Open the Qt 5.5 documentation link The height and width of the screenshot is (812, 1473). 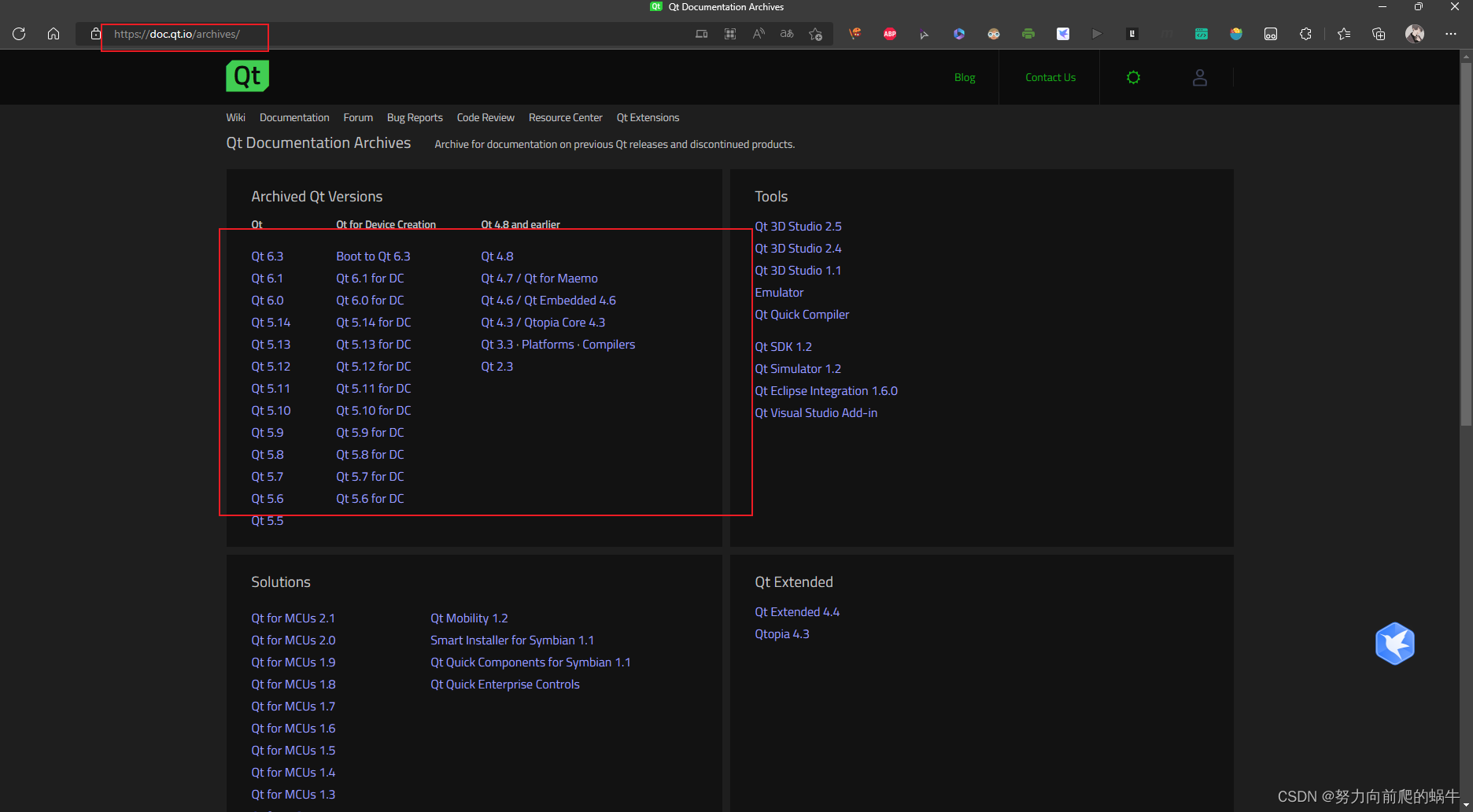268,521
